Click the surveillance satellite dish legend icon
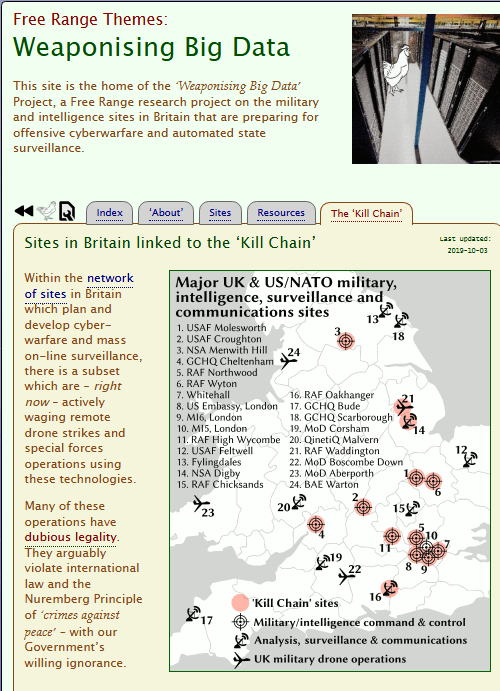Viewport: 500px width, 691px height. [241, 641]
